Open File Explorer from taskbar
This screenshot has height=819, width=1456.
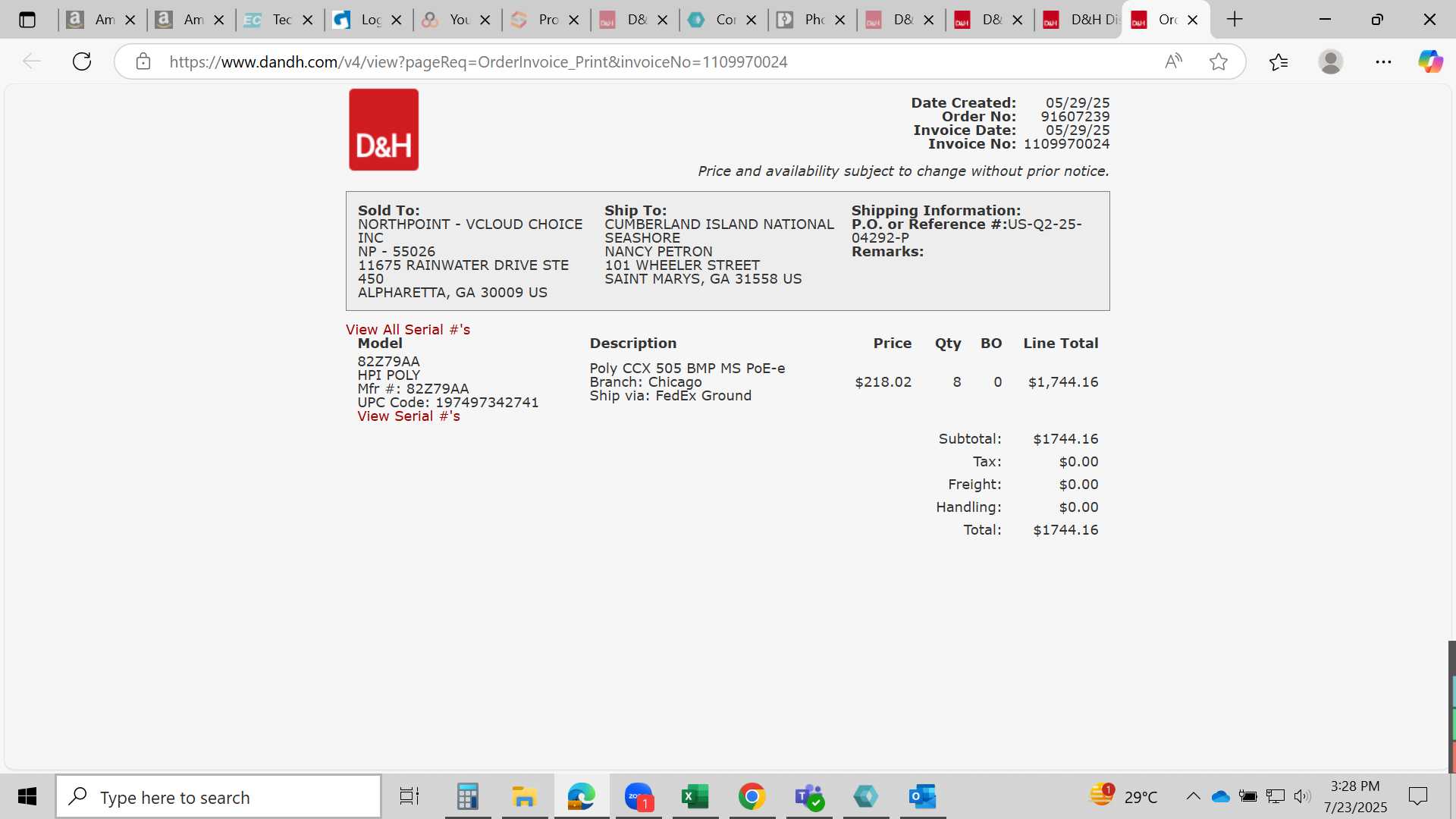click(524, 796)
